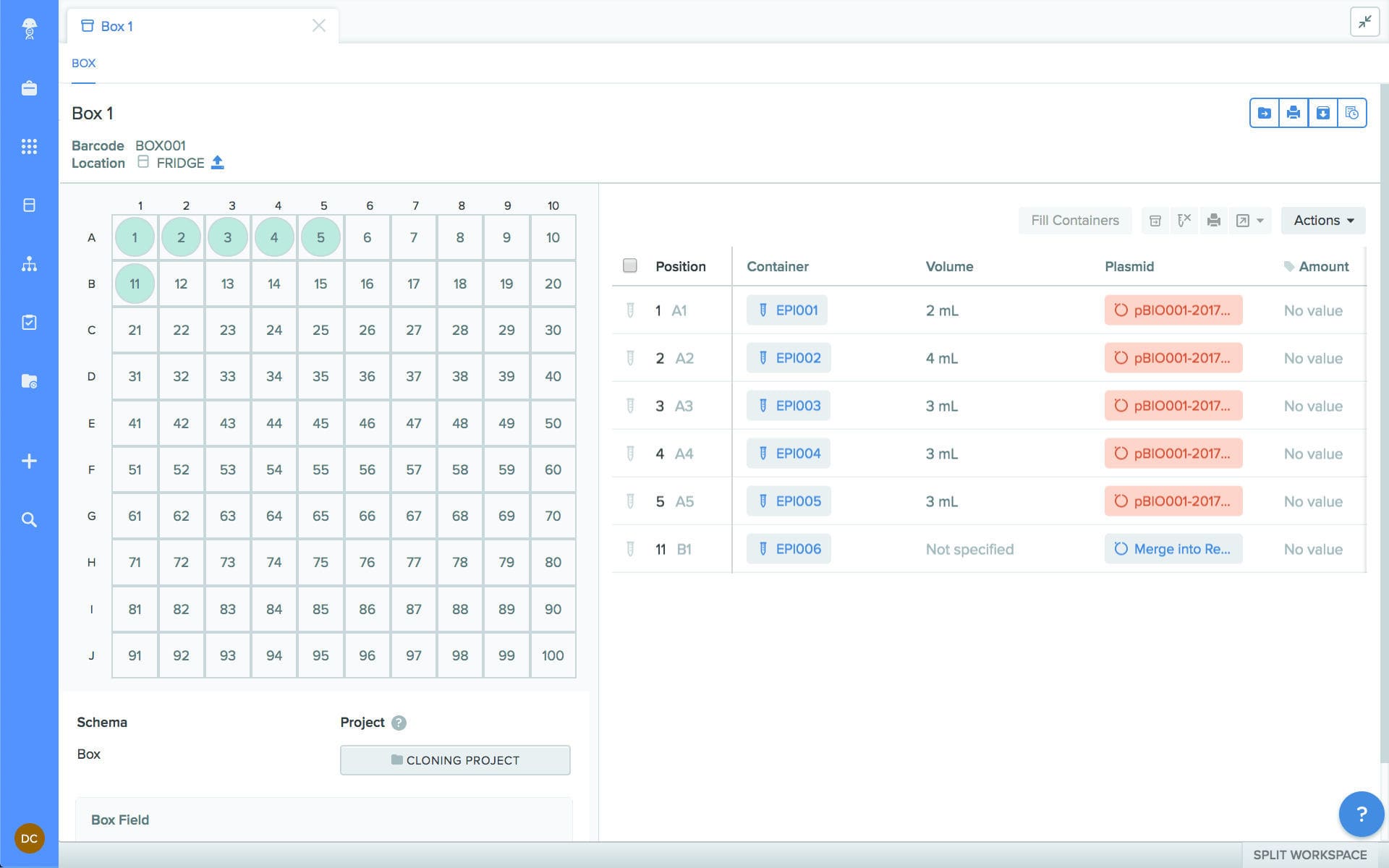The height and width of the screenshot is (868, 1389).
Task: Select filled well 3 in row A
Action: [227, 237]
